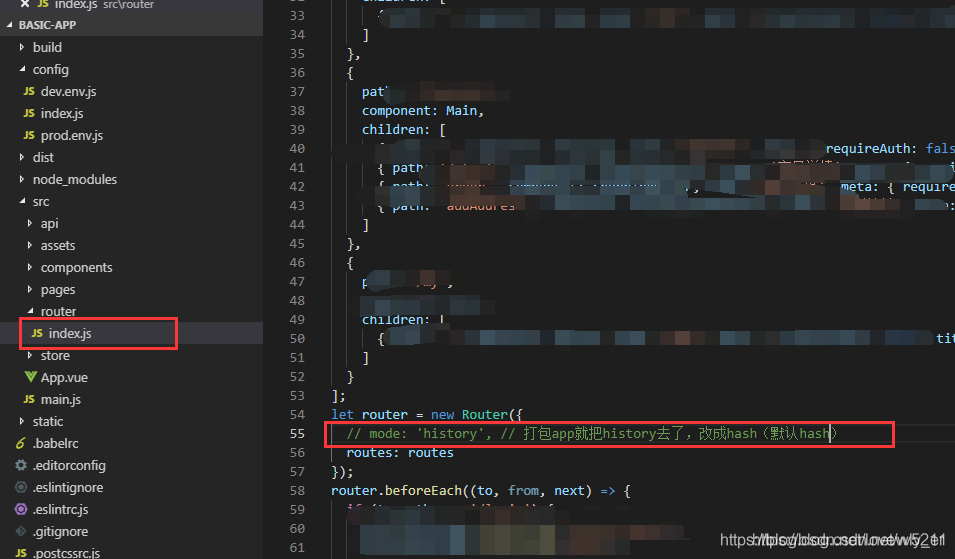
Task: Expand the pages folder arrow
Action: 30,289
